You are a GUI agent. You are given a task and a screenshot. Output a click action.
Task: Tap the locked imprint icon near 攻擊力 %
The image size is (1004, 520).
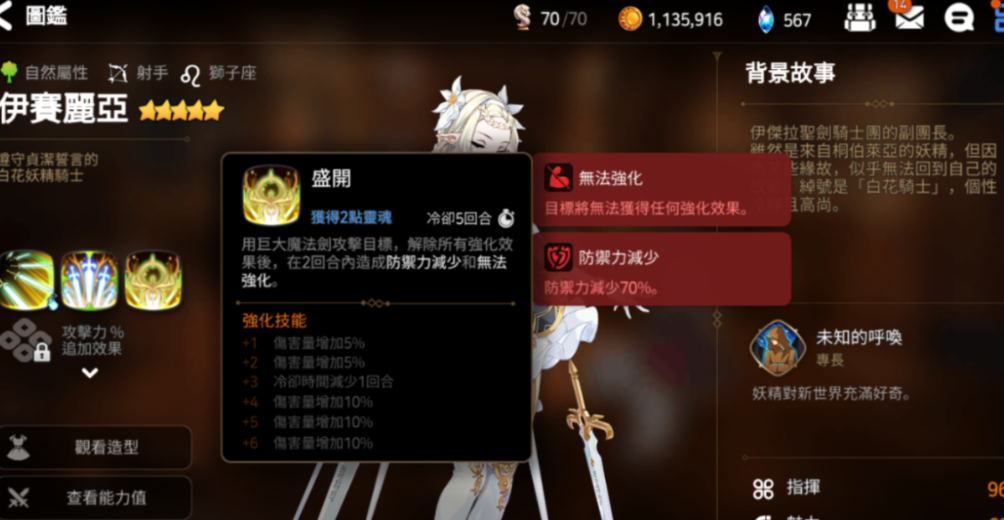[x=26, y=339]
